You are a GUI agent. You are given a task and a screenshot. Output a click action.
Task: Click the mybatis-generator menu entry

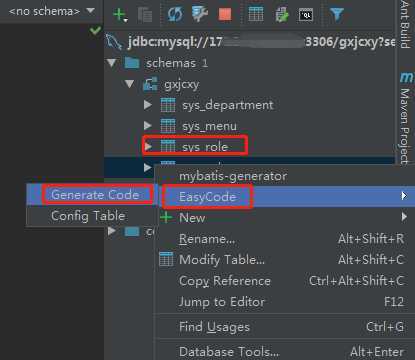tap(233, 176)
